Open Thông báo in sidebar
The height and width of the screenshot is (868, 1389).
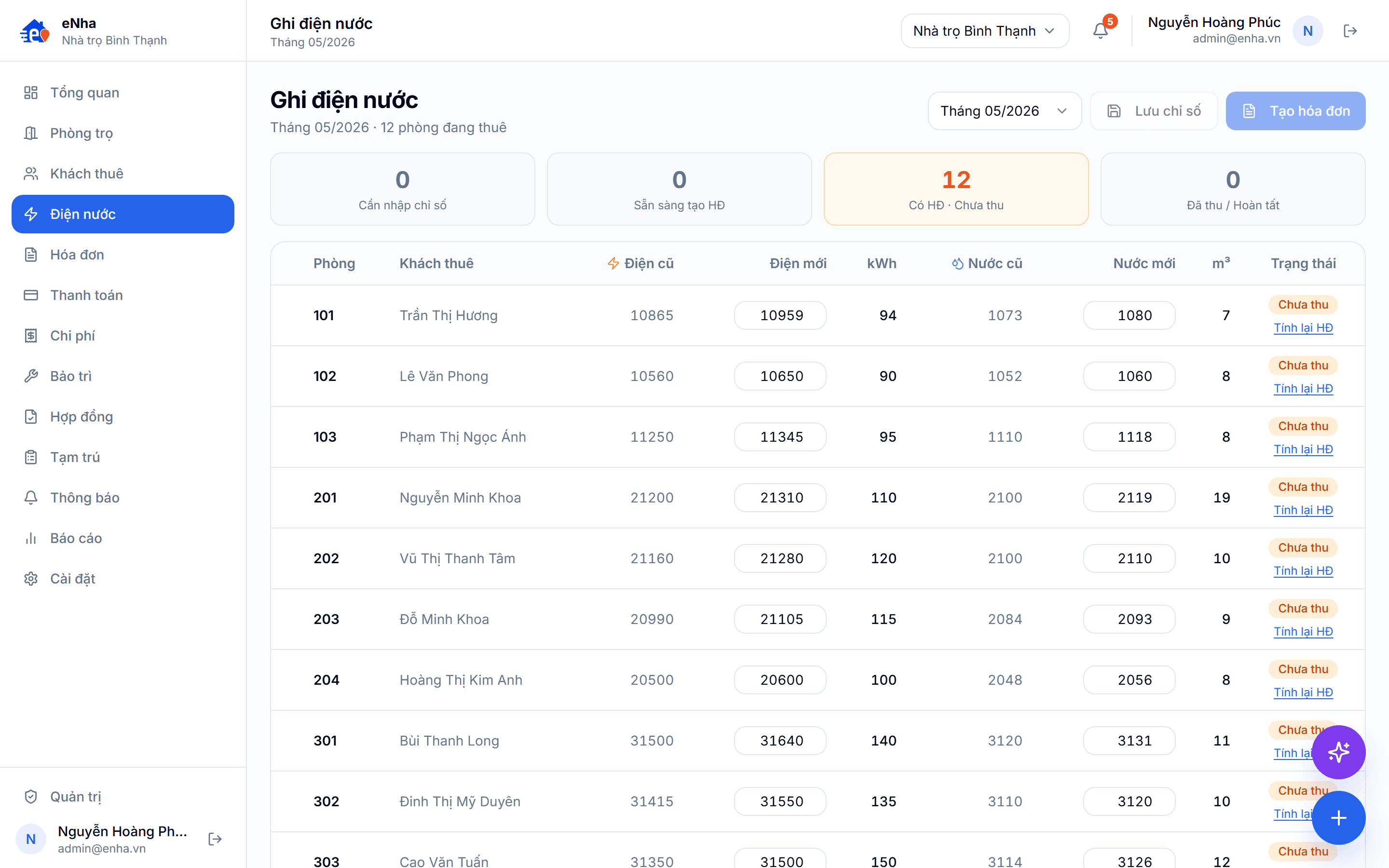coord(123,498)
